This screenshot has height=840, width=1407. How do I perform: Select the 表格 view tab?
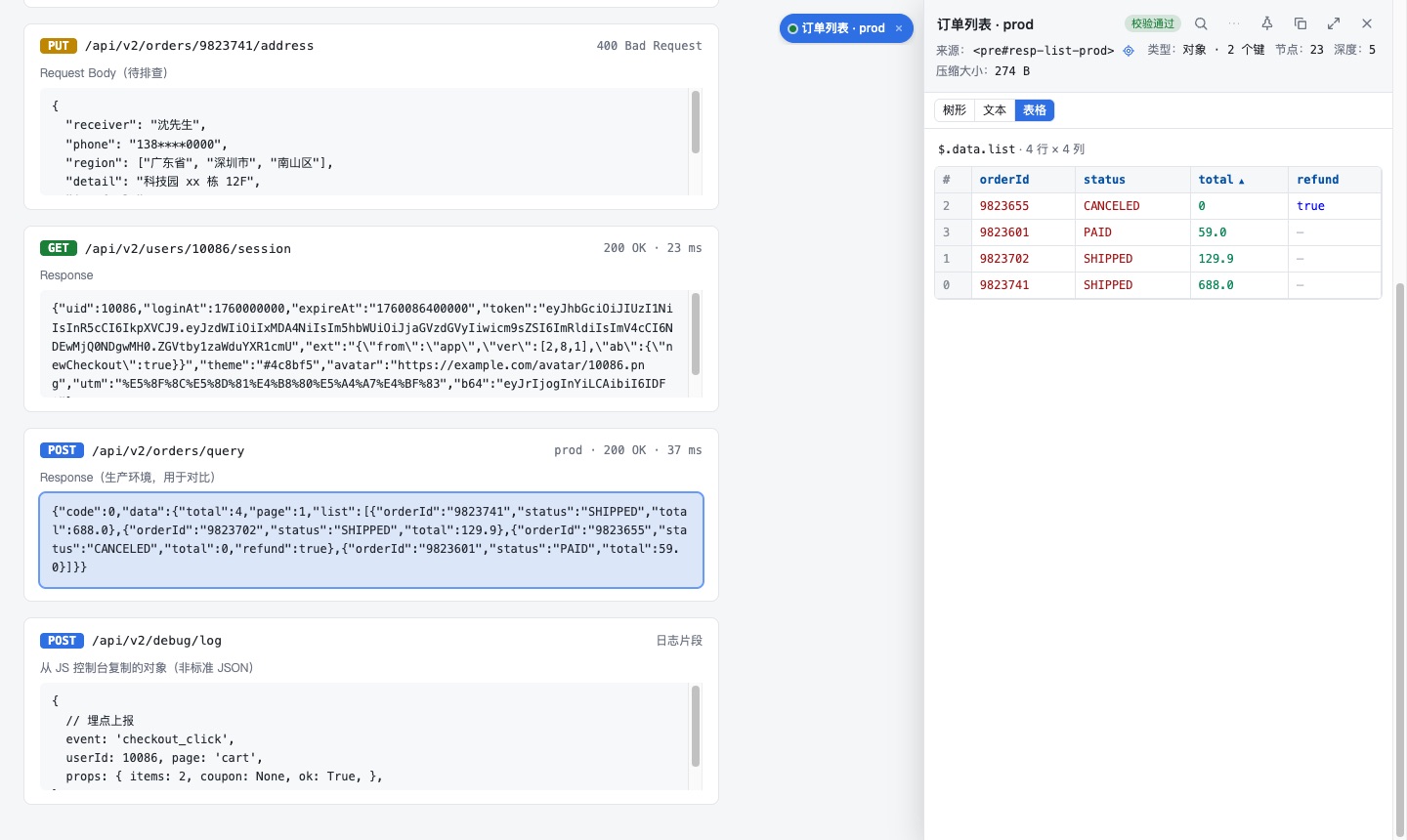coord(1035,110)
